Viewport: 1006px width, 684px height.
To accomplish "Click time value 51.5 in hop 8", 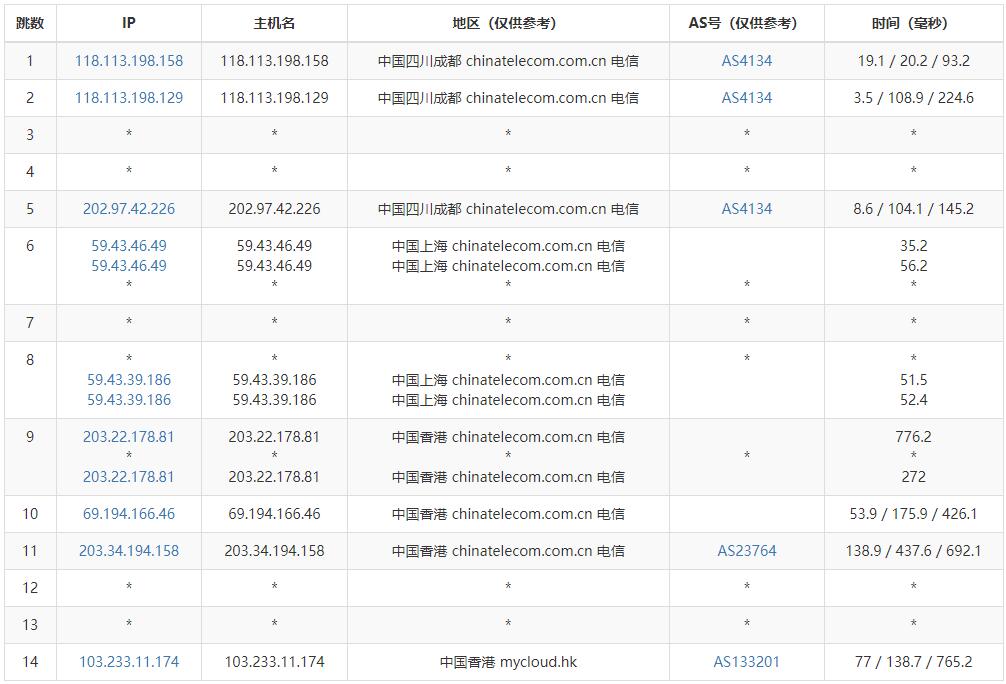I will coord(914,380).
